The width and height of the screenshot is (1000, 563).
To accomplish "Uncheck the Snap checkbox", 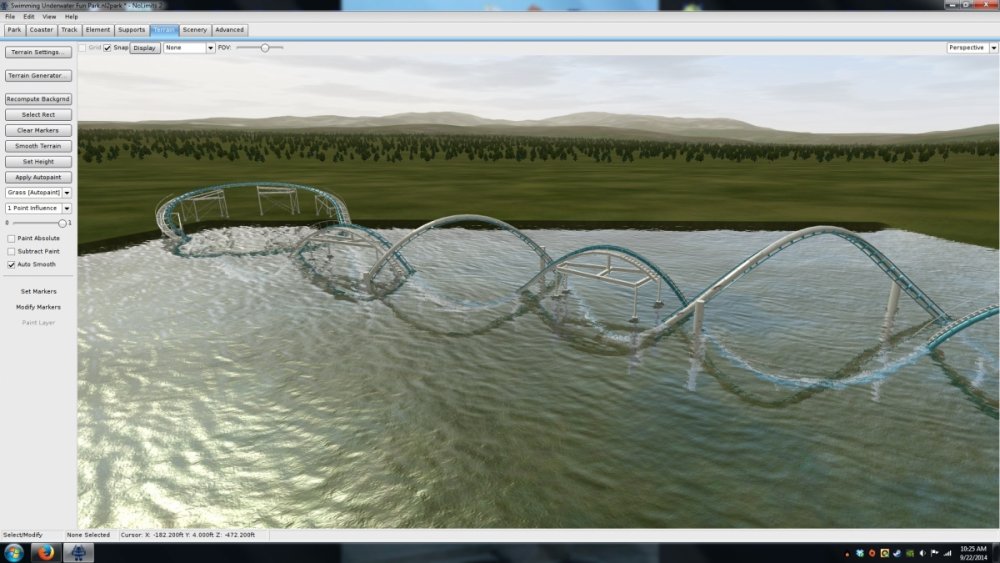I will pyautogui.click(x=108, y=48).
